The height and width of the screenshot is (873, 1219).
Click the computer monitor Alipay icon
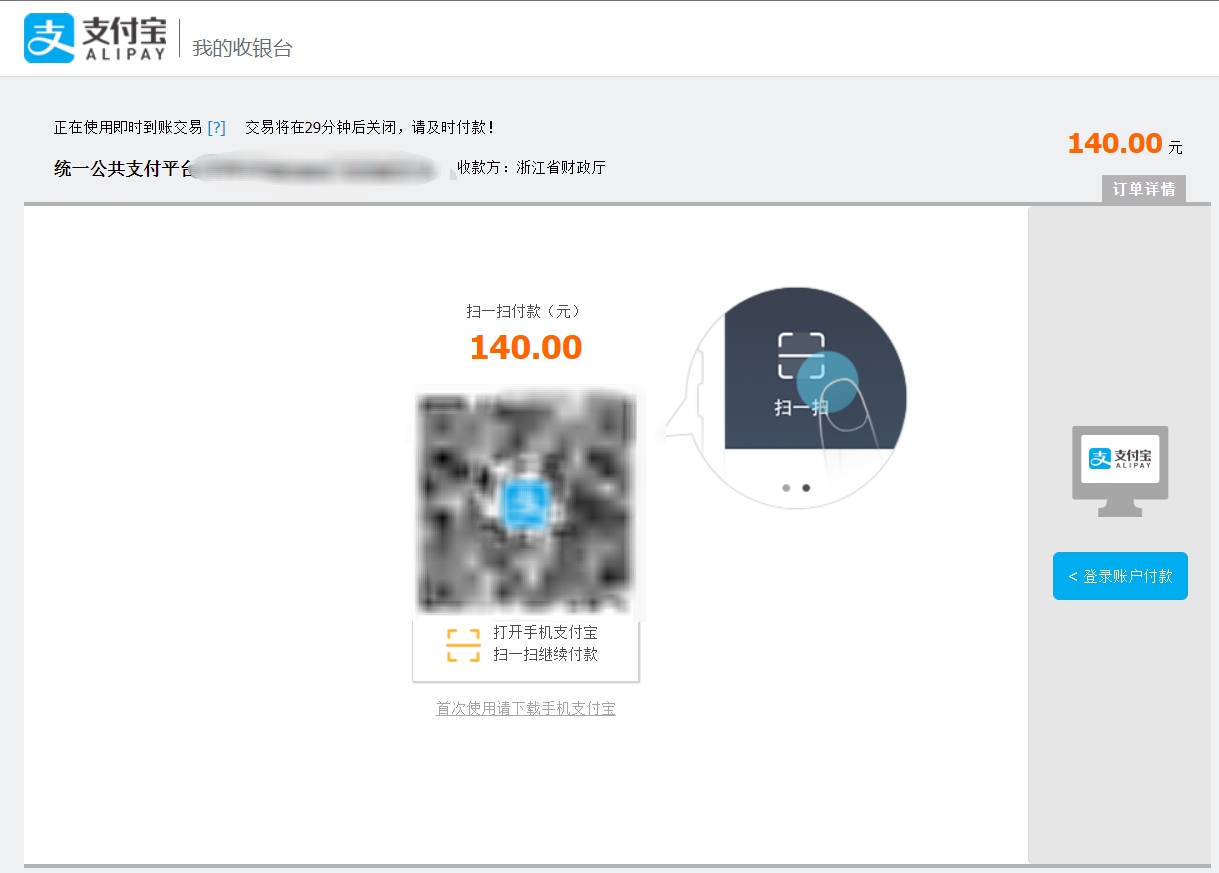click(x=1120, y=471)
